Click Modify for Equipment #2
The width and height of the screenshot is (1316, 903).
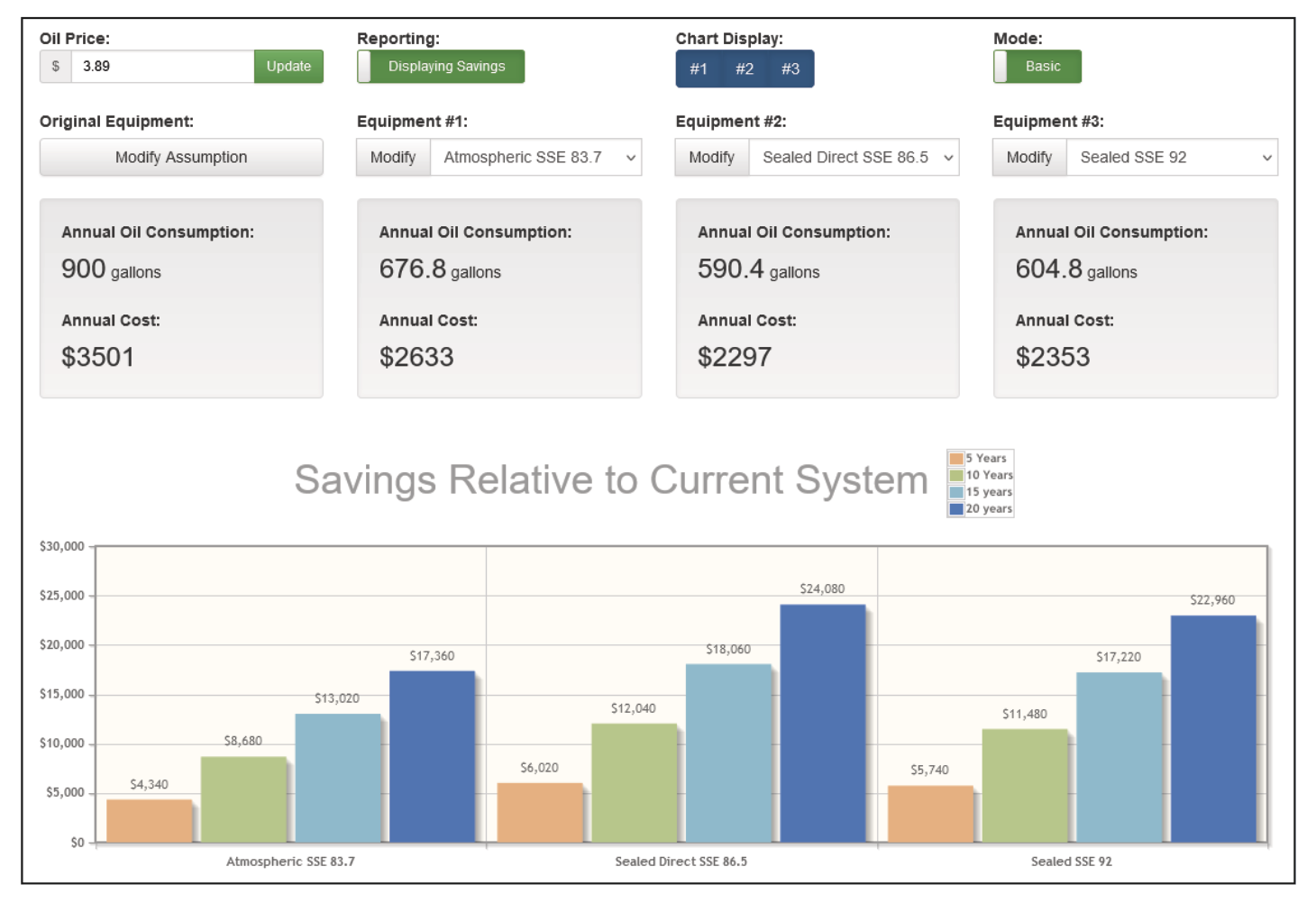coord(711,158)
